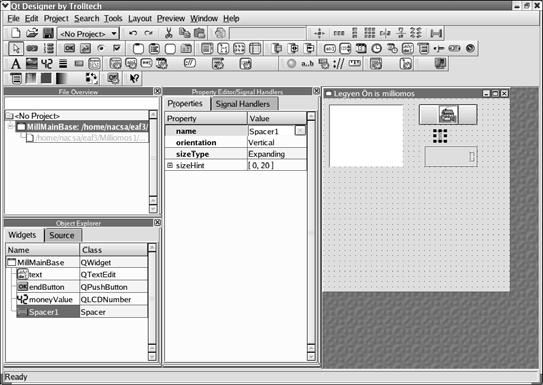The height and width of the screenshot is (385, 543).
Task: Select the PushButton OK widget tool
Action: (x=69, y=48)
